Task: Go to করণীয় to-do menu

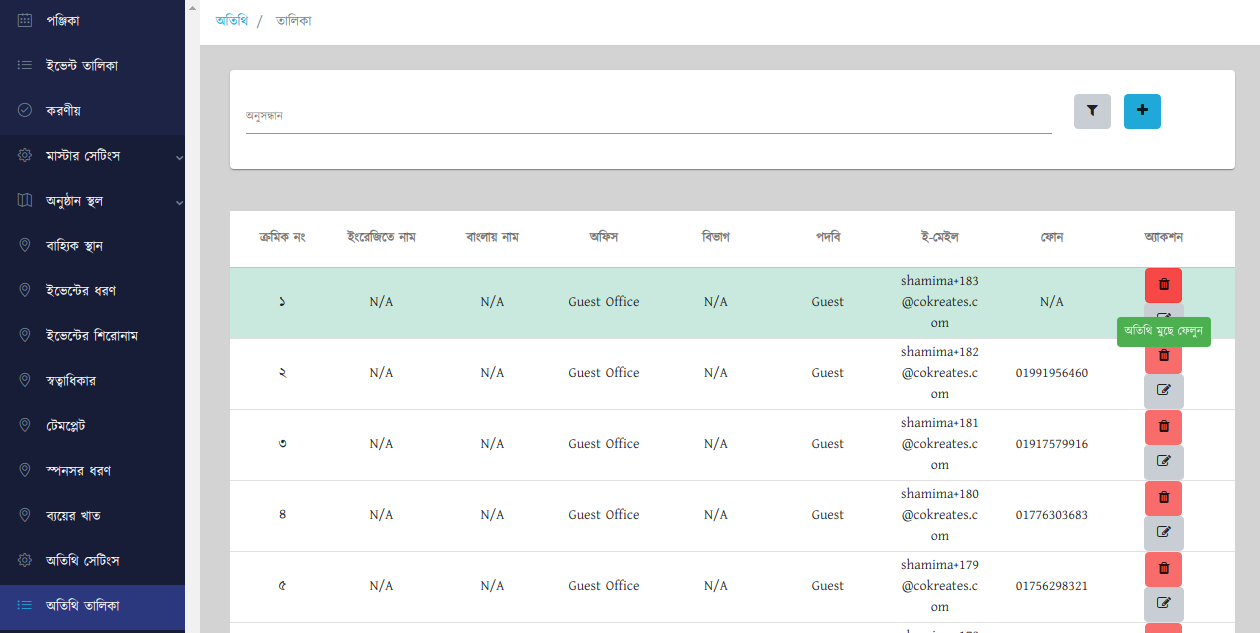Action: coord(92,110)
